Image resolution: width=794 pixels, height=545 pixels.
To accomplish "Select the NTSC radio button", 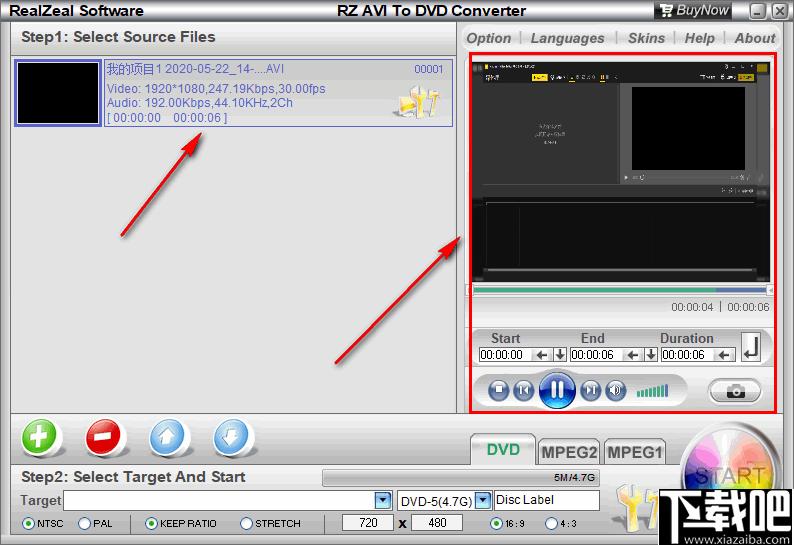I will click(29, 523).
